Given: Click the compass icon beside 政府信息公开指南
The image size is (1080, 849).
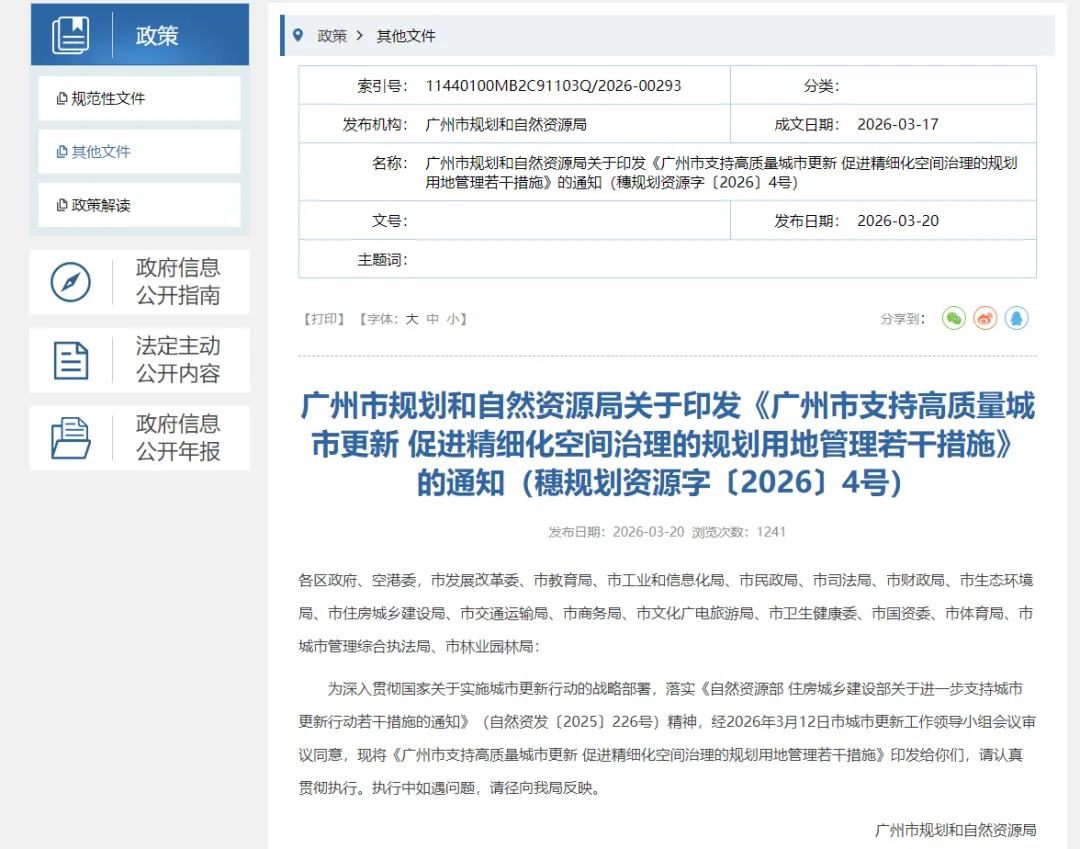Looking at the screenshot, I should (69, 282).
